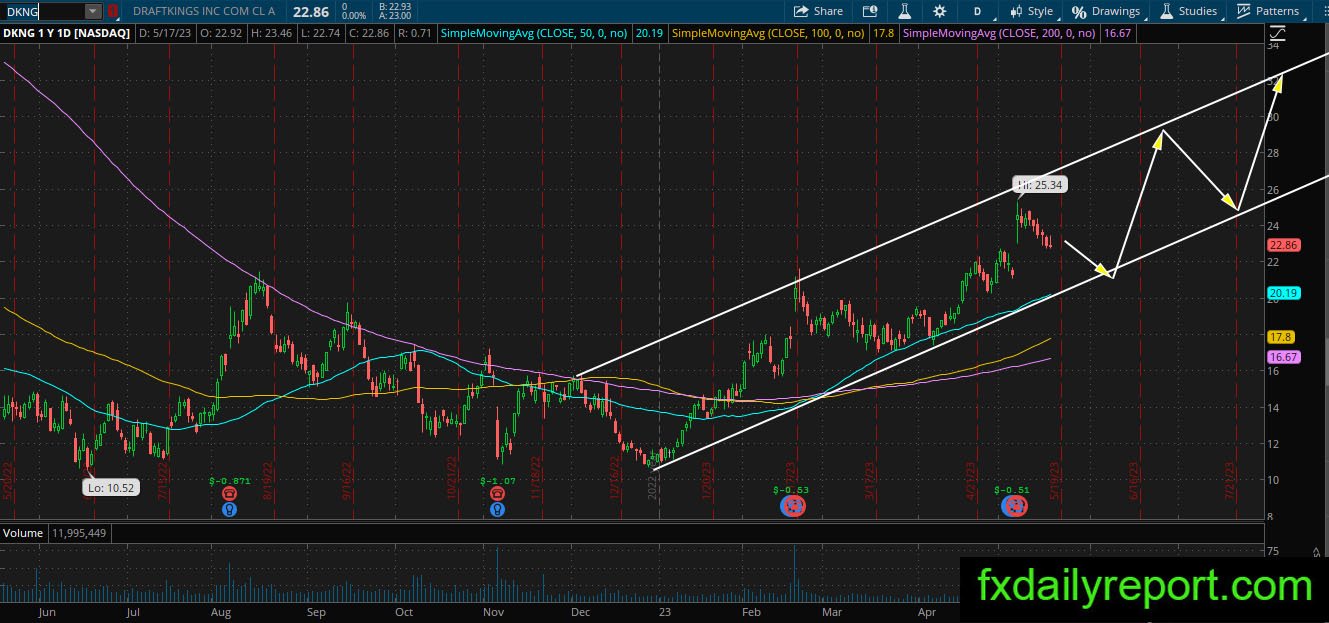Click the Lo: 10.52 price bubble
This screenshot has height=623, width=1329.
click(111, 488)
